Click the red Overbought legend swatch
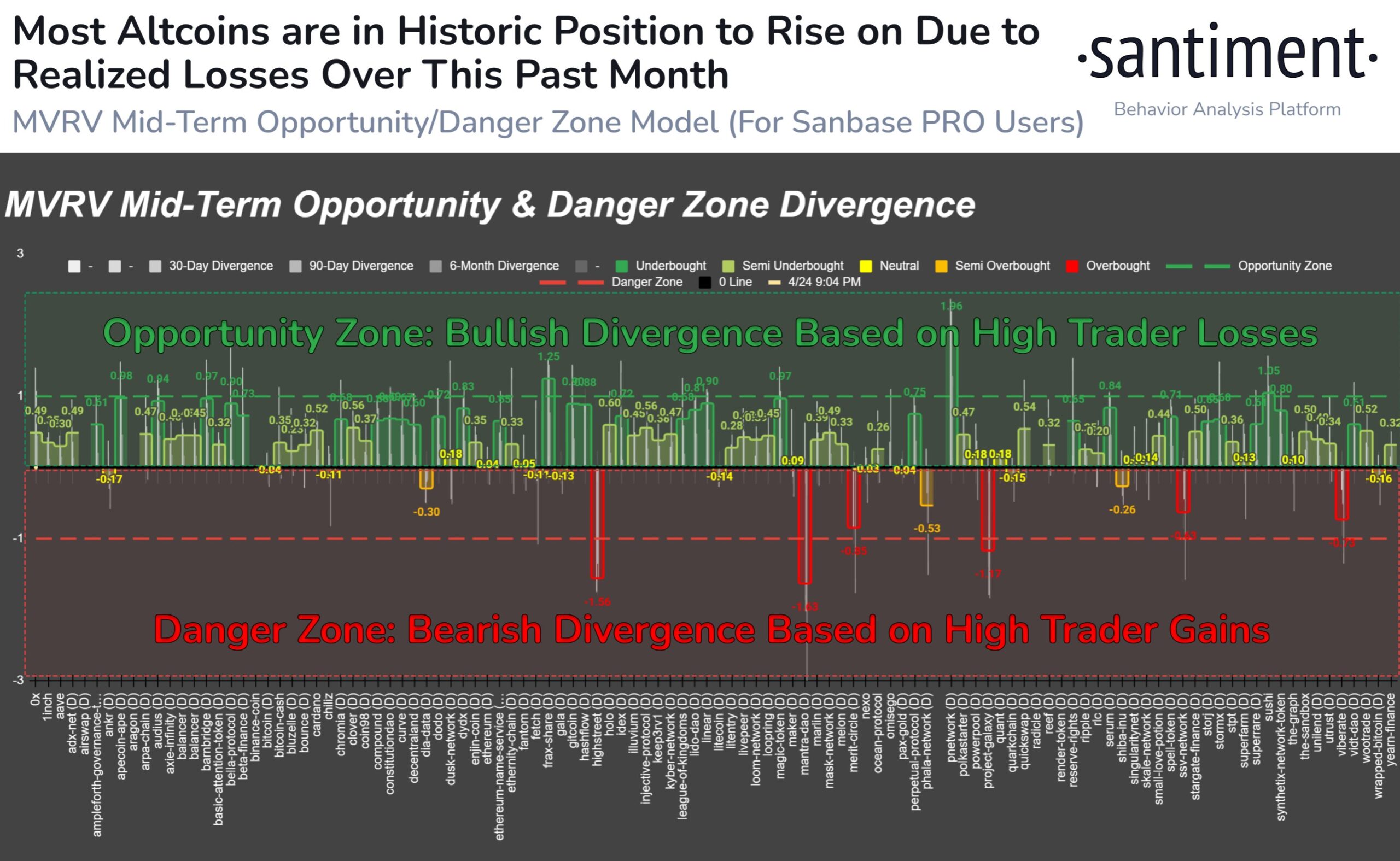1400x861 pixels. [x=1072, y=266]
